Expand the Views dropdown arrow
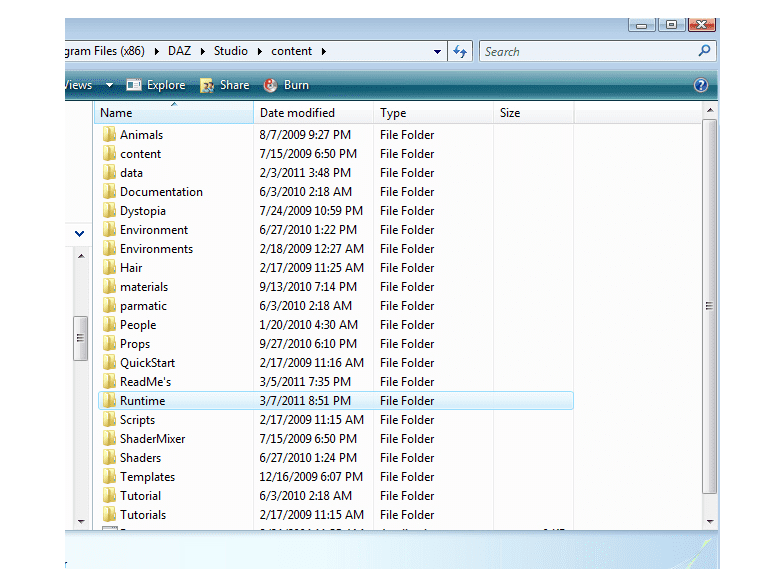Viewport: 776px width, 581px height. [109, 85]
